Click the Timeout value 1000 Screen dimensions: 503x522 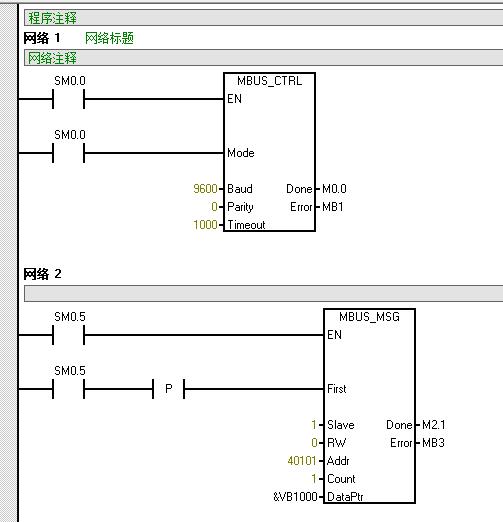tap(205, 225)
